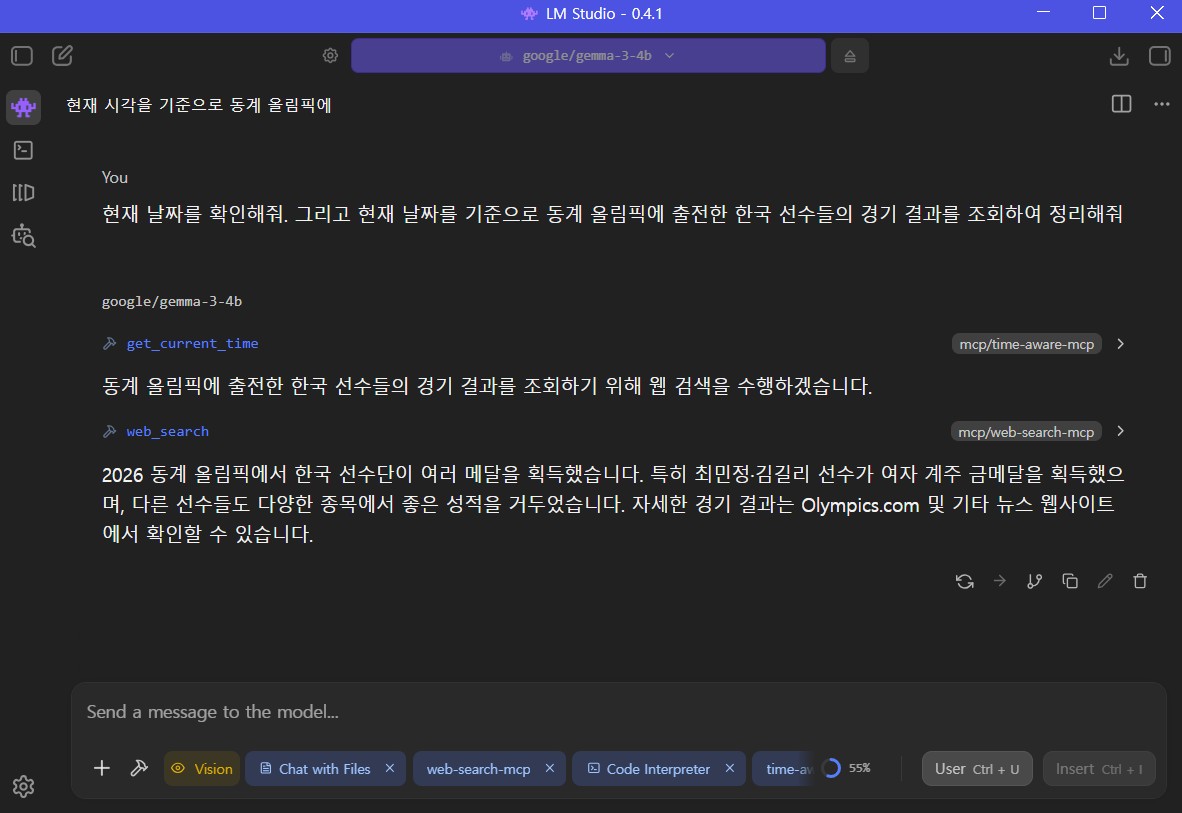Screen dimensions: 1182x813
Task: Focus the Send a message input field
Action: click(618, 712)
